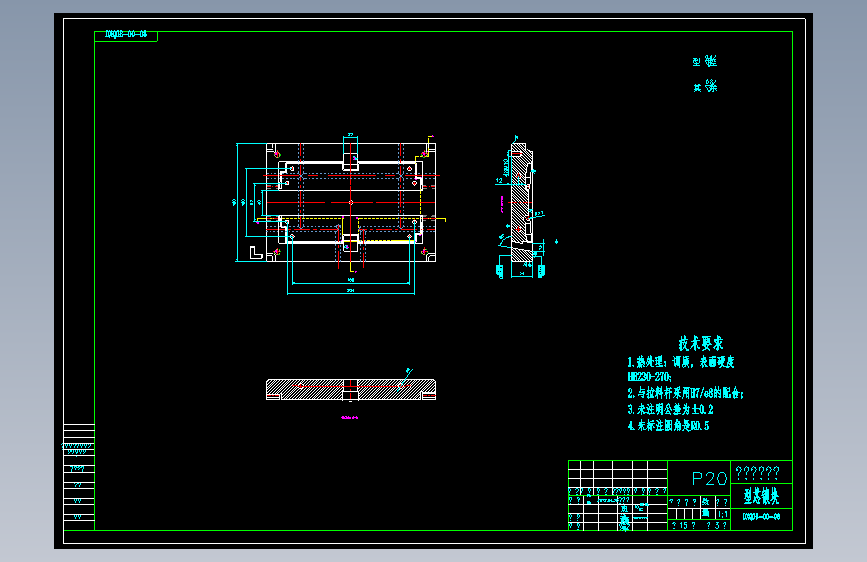Screen dimensions: 867x562
Task: Click the 技术要求 heading text
Action: pyautogui.click(x=701, y=343)
